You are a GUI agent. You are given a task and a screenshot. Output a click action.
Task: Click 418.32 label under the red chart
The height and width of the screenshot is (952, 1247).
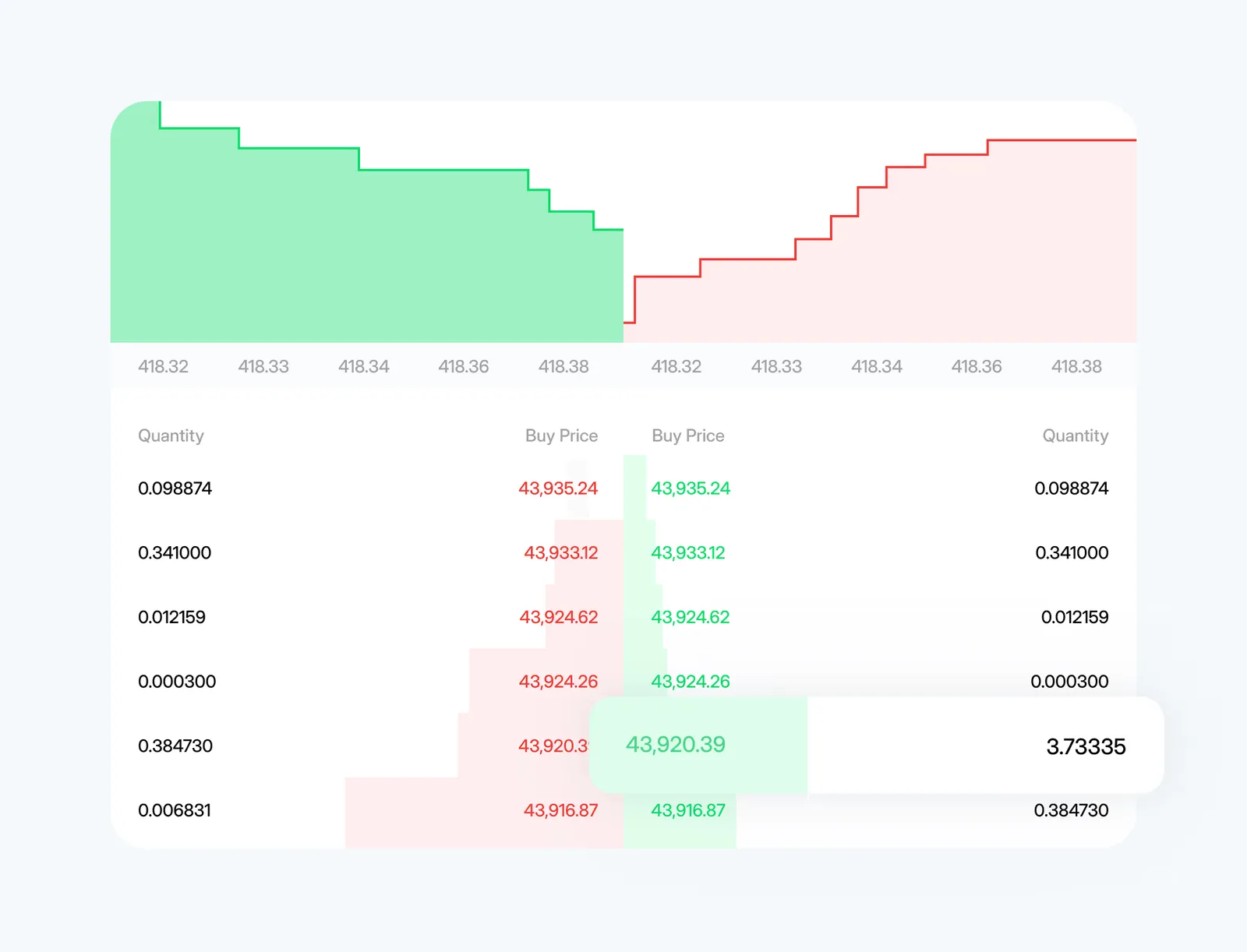pyautogui.click(x=676, y=366)
